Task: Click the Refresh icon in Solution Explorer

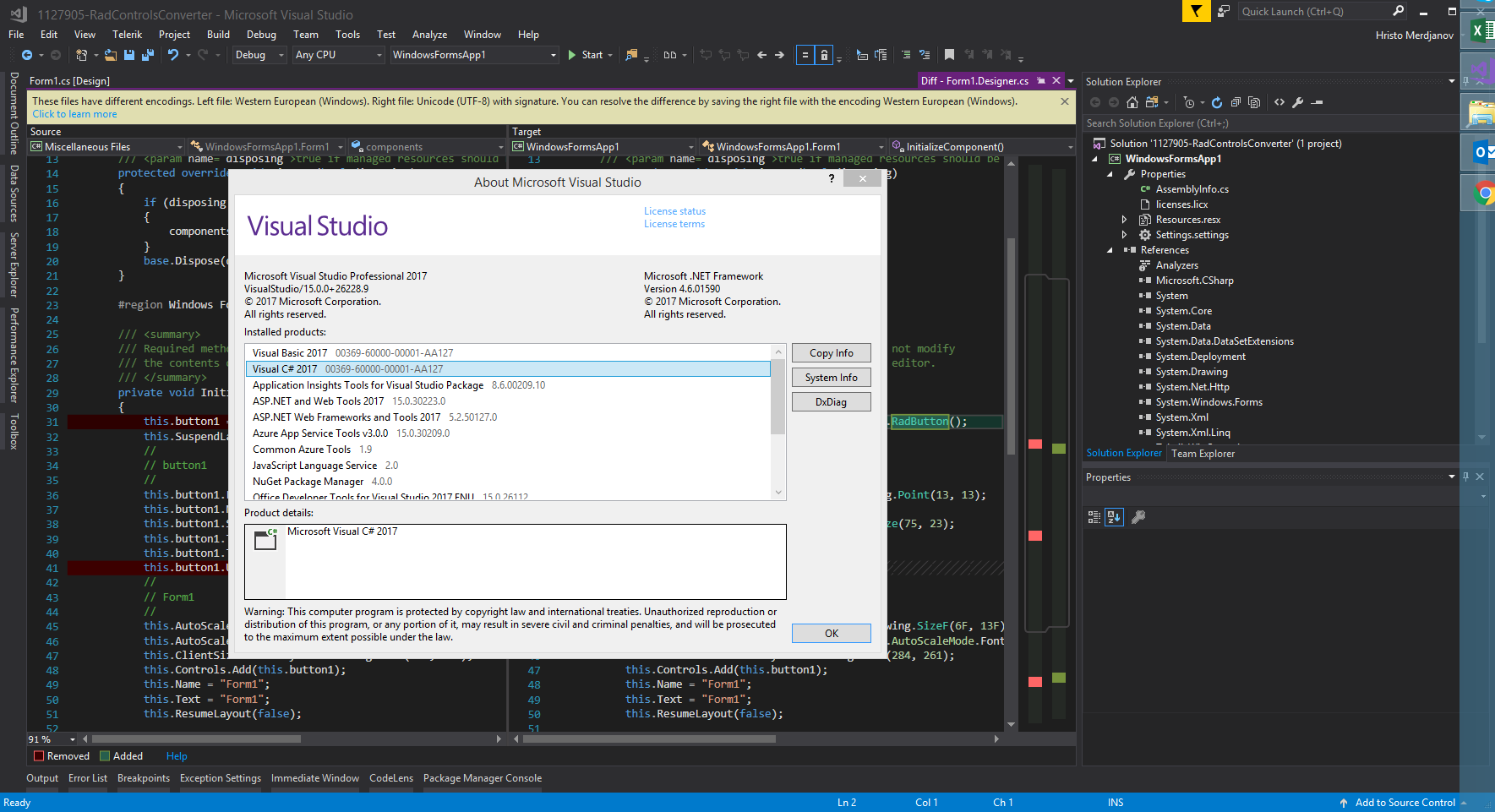Action: pyautogui.click(x=1217, y=102)
